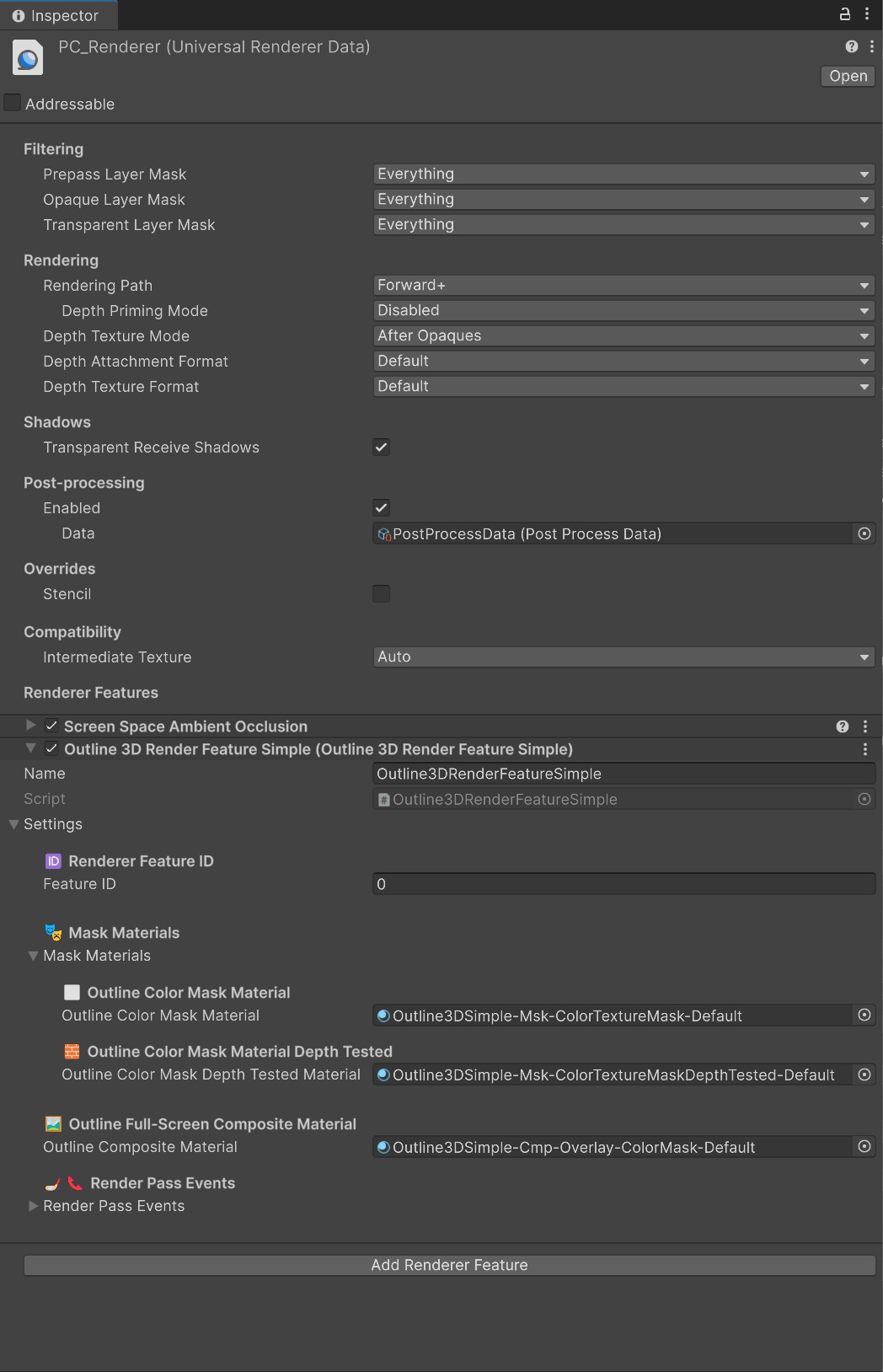Open Screen Space Ambient Occlusion help icon
This screenshot has height=1372, width=883.
point(842,726)
